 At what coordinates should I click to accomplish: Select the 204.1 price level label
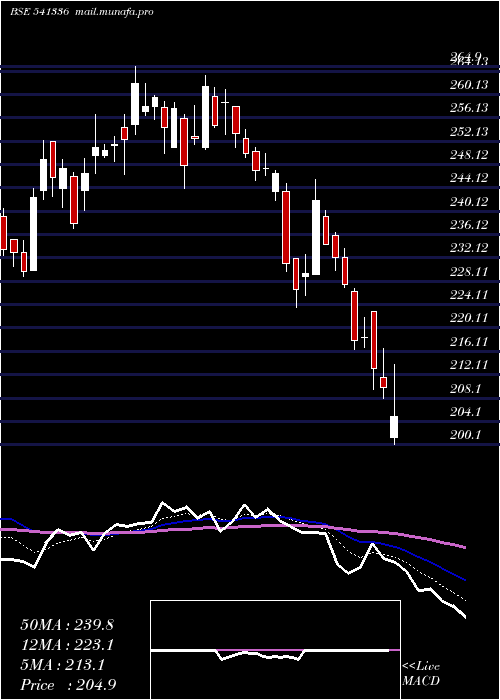click(x=465, y=412)
